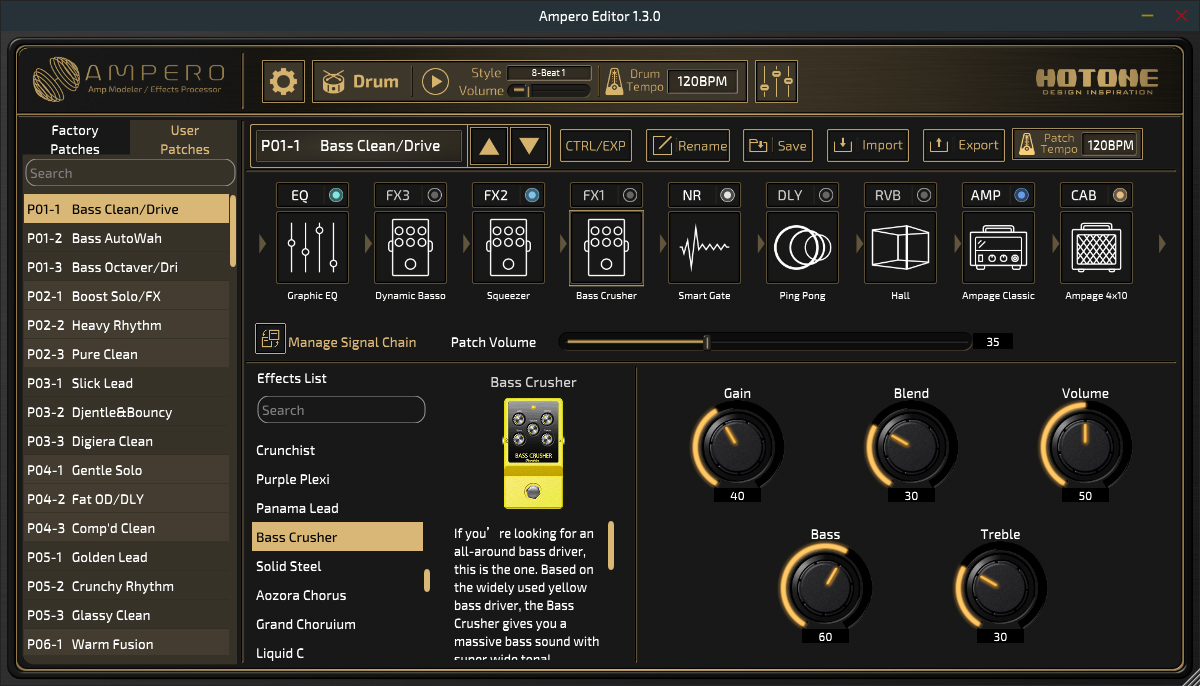1200x686 pixels.
Task: Click the Bass Crusher yellow pedal image
Action: tap(533, 453)
